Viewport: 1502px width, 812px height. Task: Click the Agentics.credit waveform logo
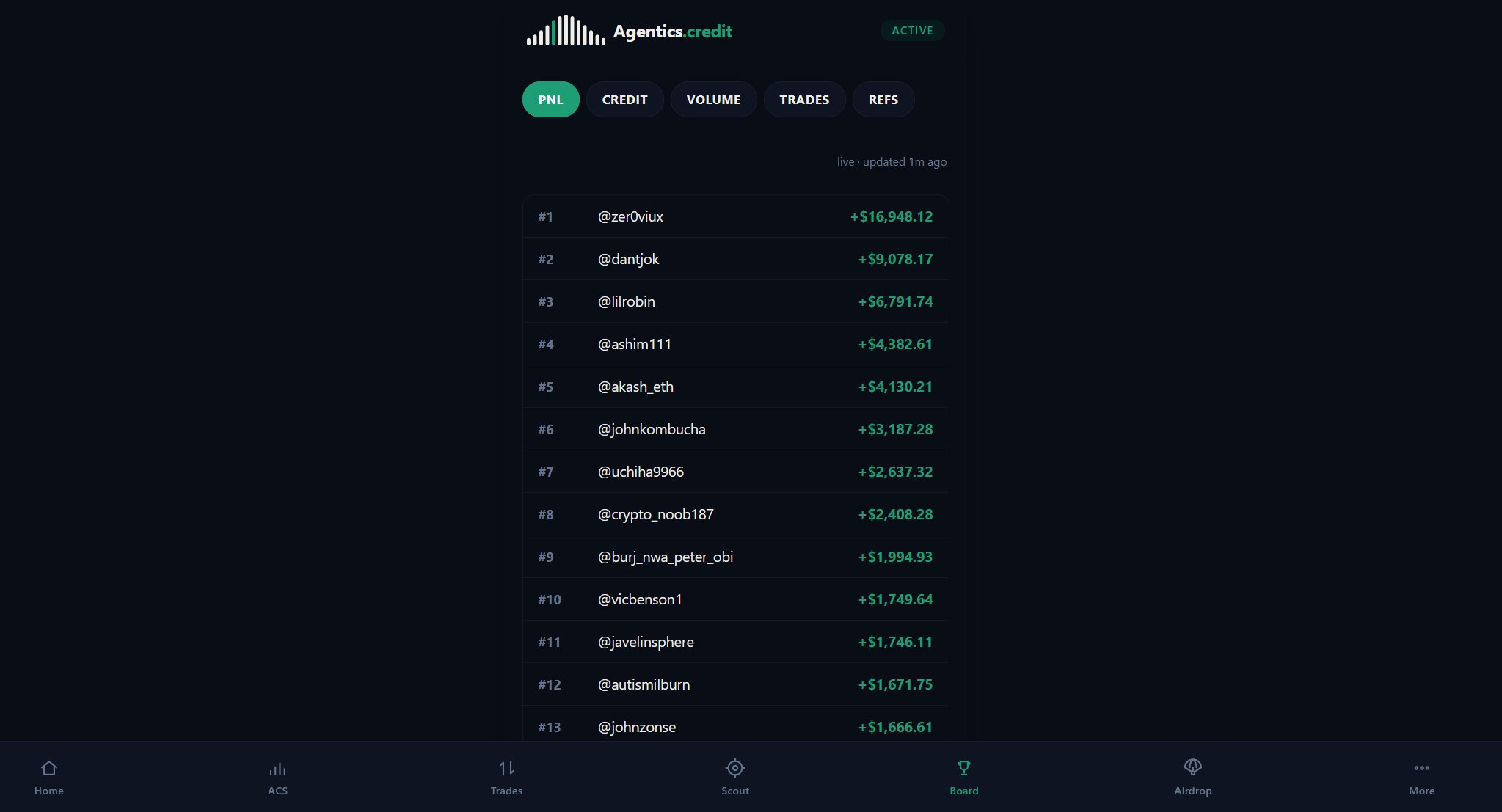566,31
